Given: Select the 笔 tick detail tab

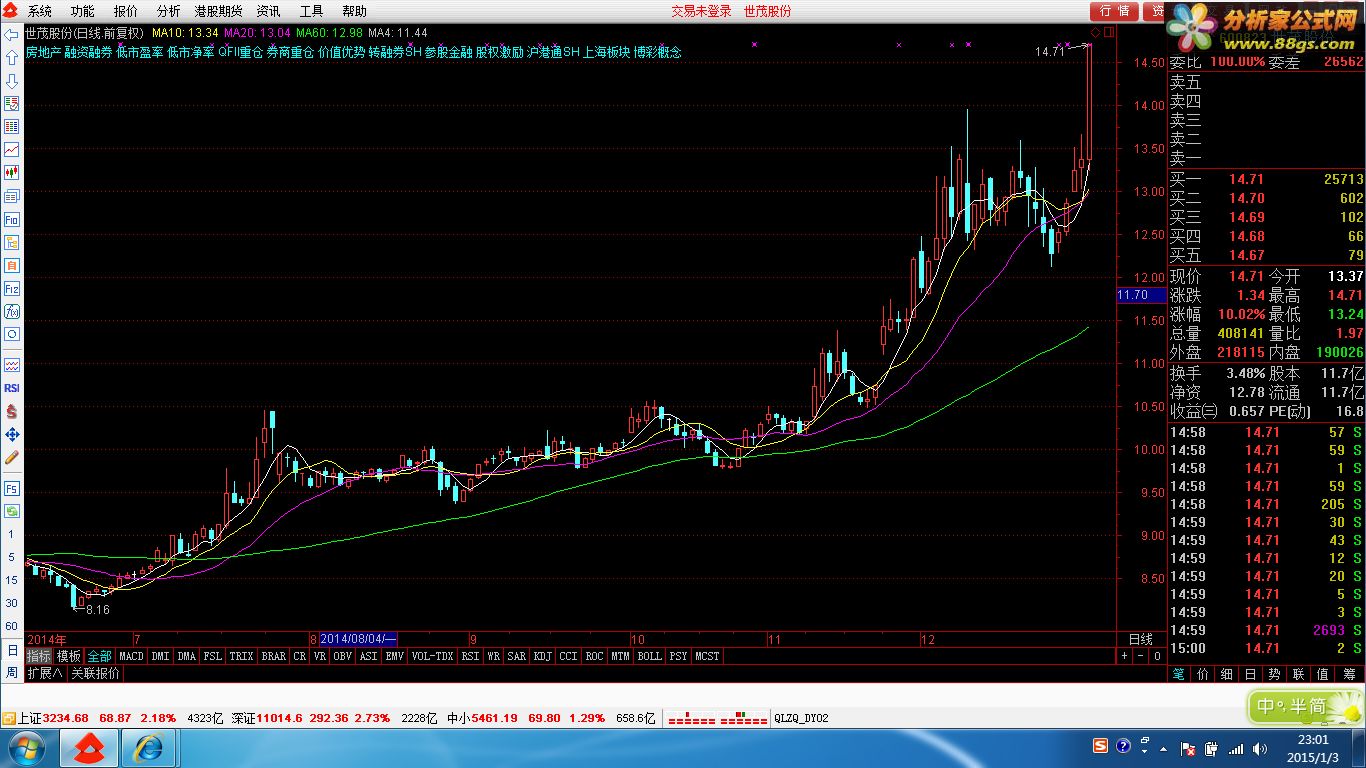Looking at the screenshot, I should (1180, 675).
